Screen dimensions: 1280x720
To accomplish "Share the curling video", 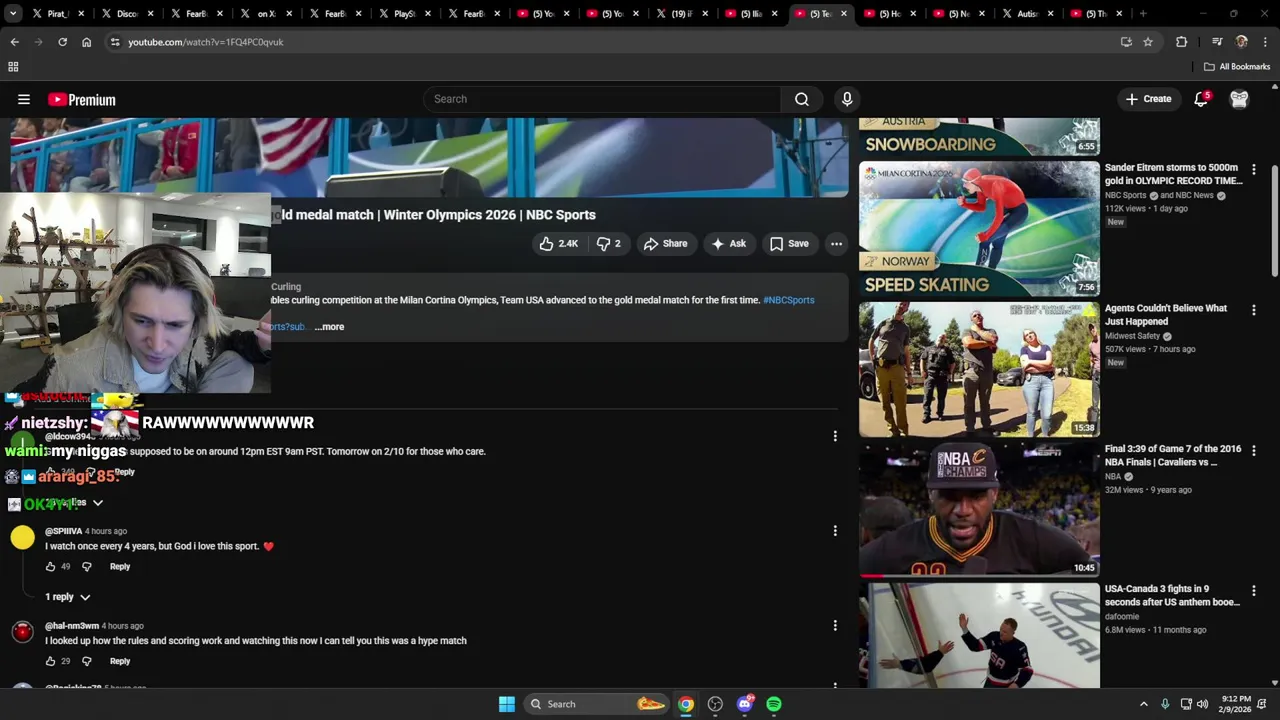I will (665, 243).
